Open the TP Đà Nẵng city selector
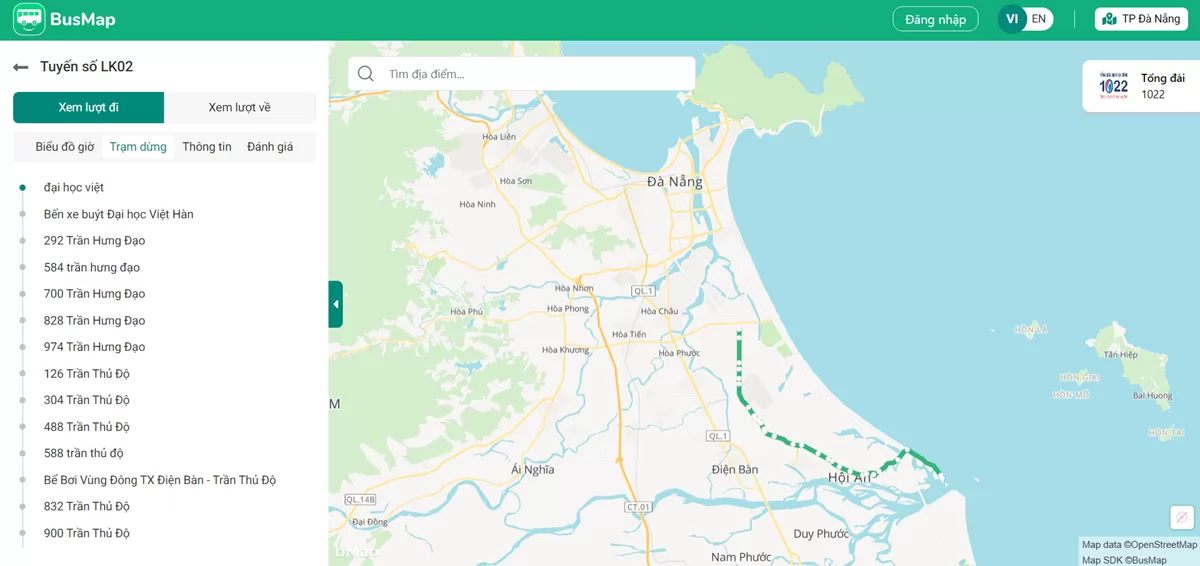This screenshot has width=1200, height=566. tap(1141, 19)
